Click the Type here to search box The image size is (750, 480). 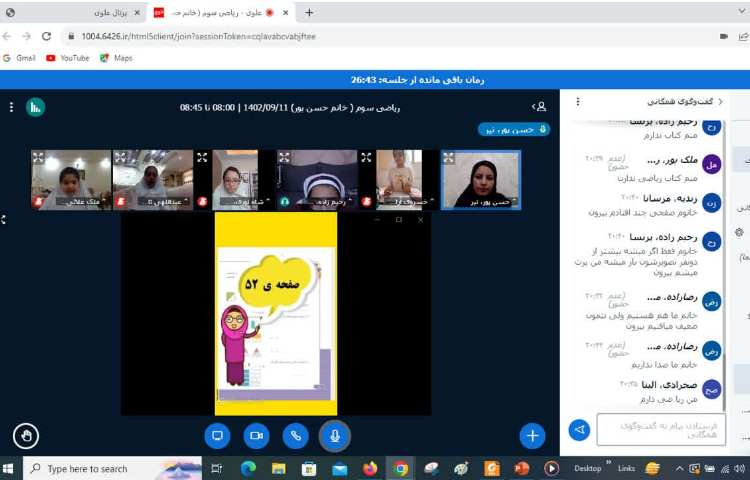point(112,469)
